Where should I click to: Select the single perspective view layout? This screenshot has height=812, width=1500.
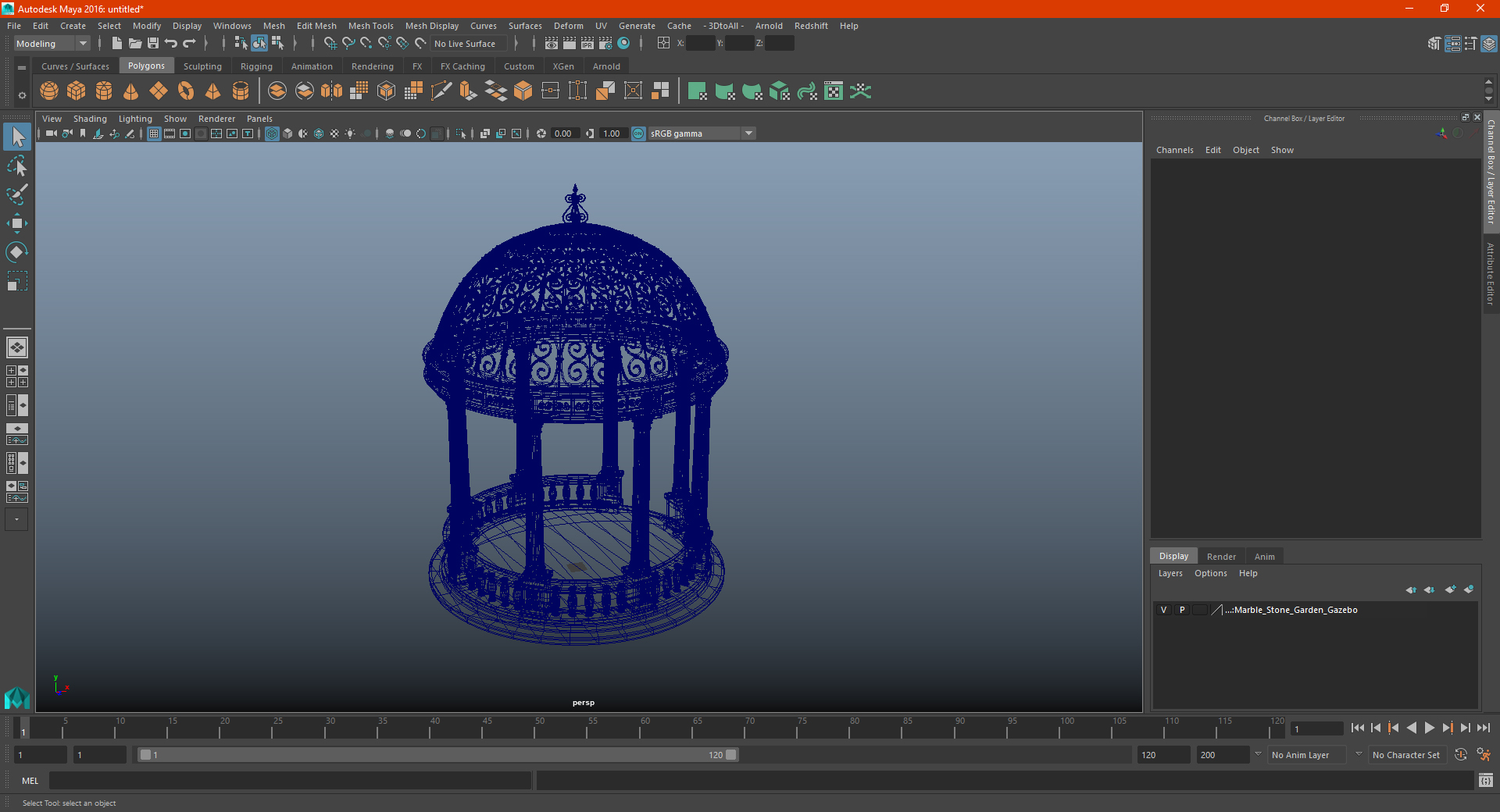(17, 347)
